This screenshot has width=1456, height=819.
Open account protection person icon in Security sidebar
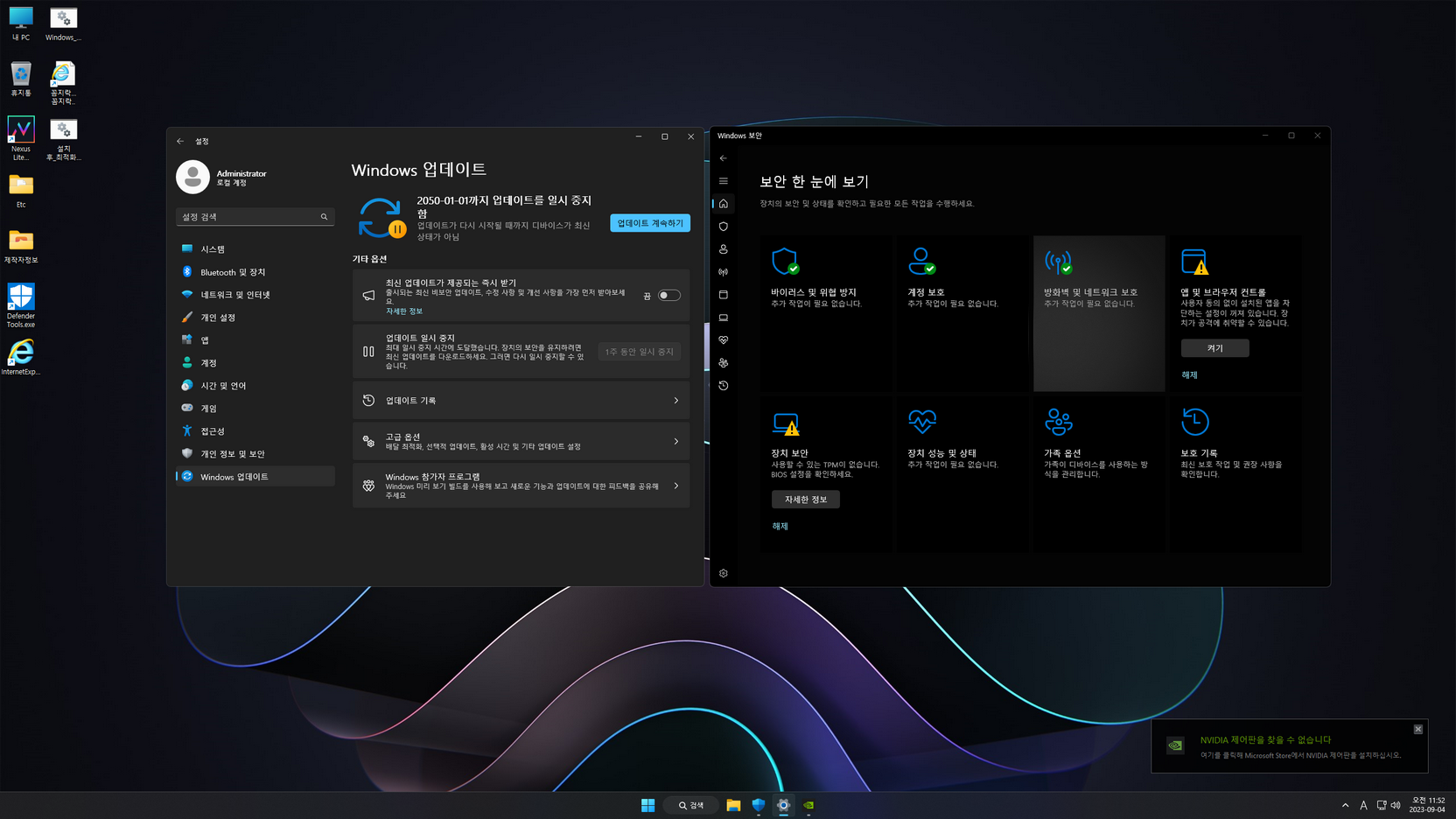point(724,249)
